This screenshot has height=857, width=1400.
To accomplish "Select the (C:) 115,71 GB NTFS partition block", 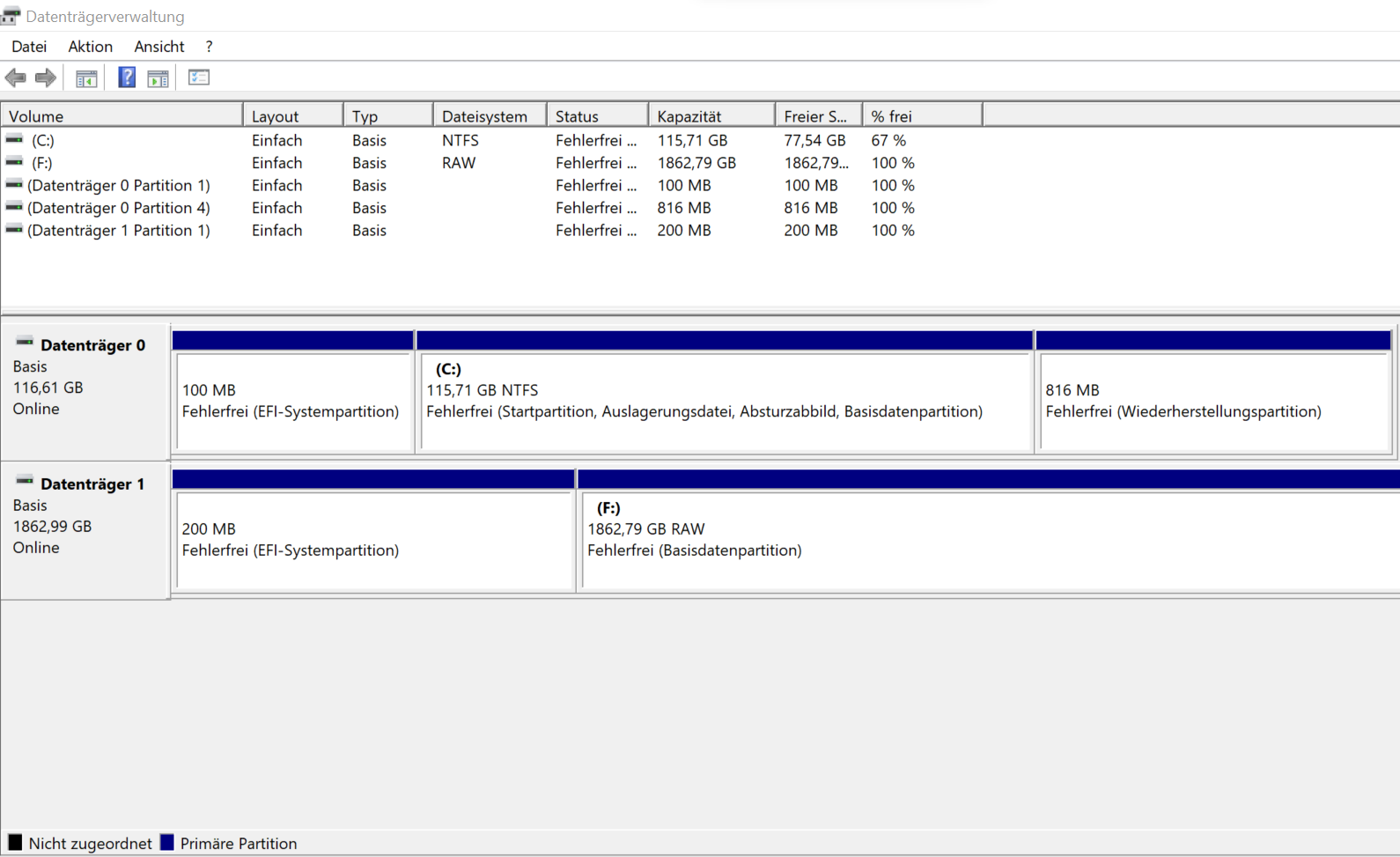I will pyautogui.click(x=726, y=402).
